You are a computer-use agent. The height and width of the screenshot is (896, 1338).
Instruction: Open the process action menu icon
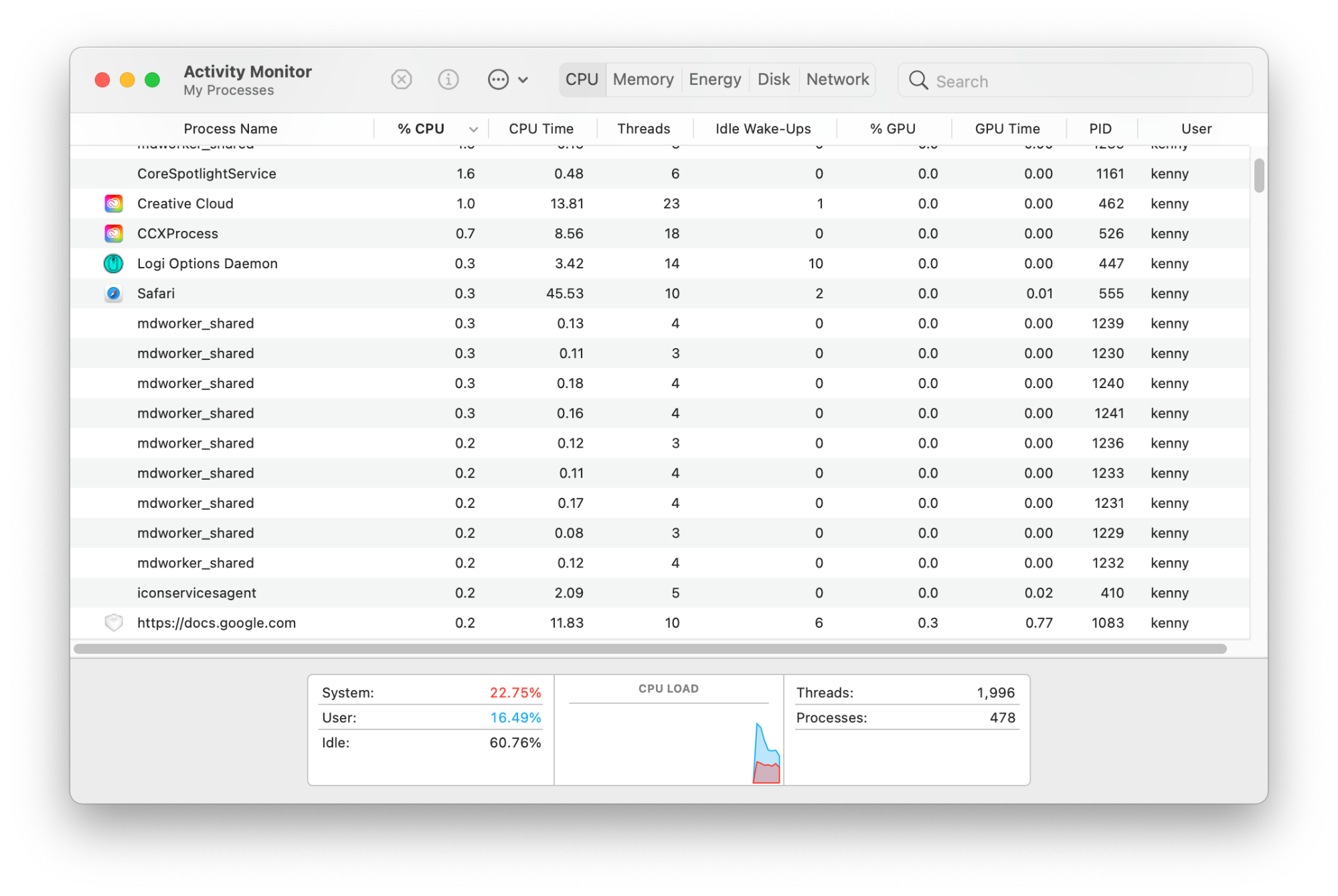[x=500, y=79]
